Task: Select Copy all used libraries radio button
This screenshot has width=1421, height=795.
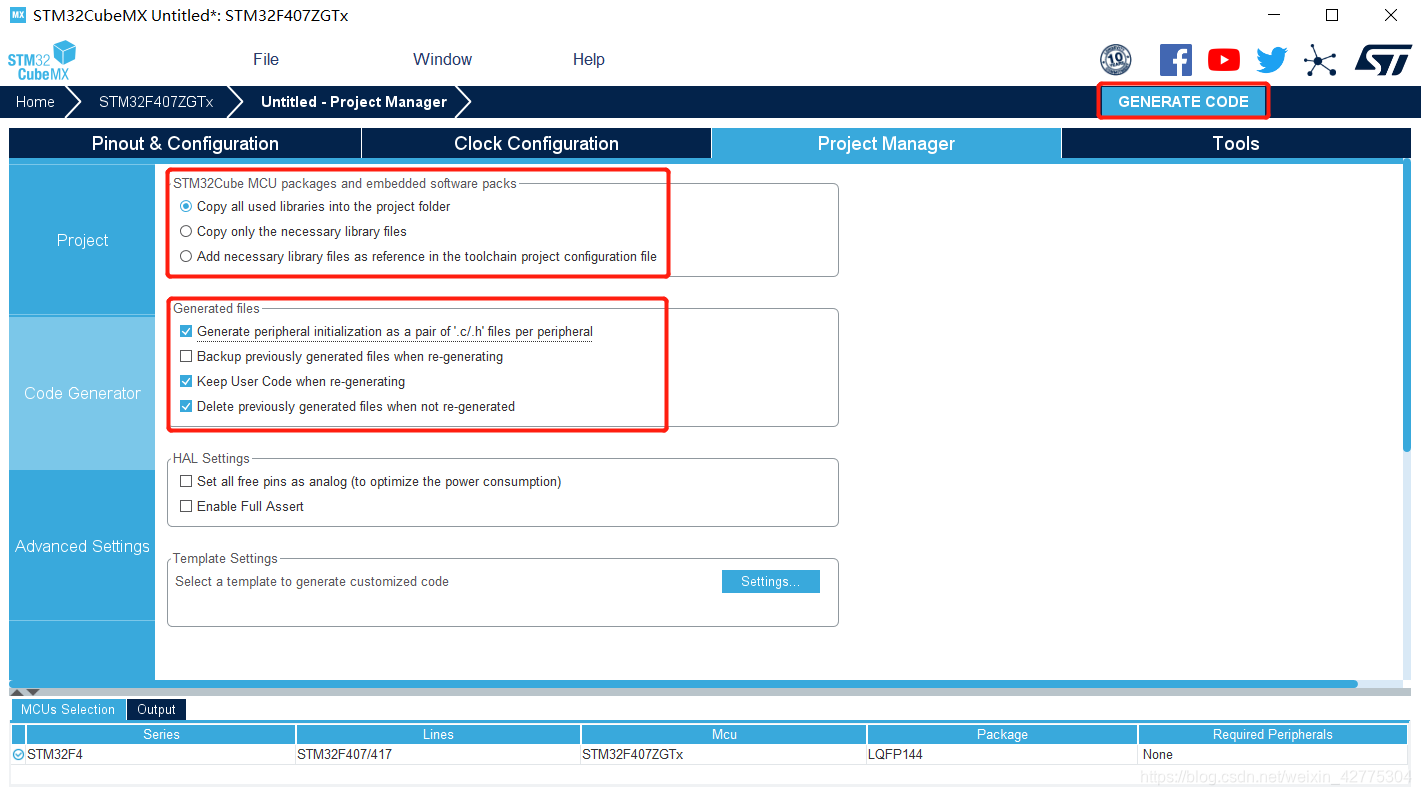Action: [x=186, y=207]
